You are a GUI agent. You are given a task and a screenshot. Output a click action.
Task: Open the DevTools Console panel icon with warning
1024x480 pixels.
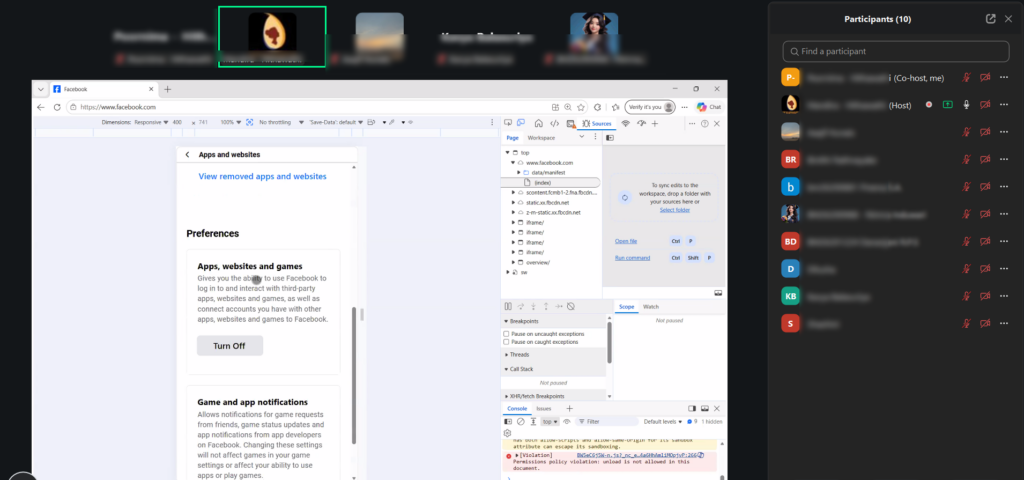click(570, 123)
